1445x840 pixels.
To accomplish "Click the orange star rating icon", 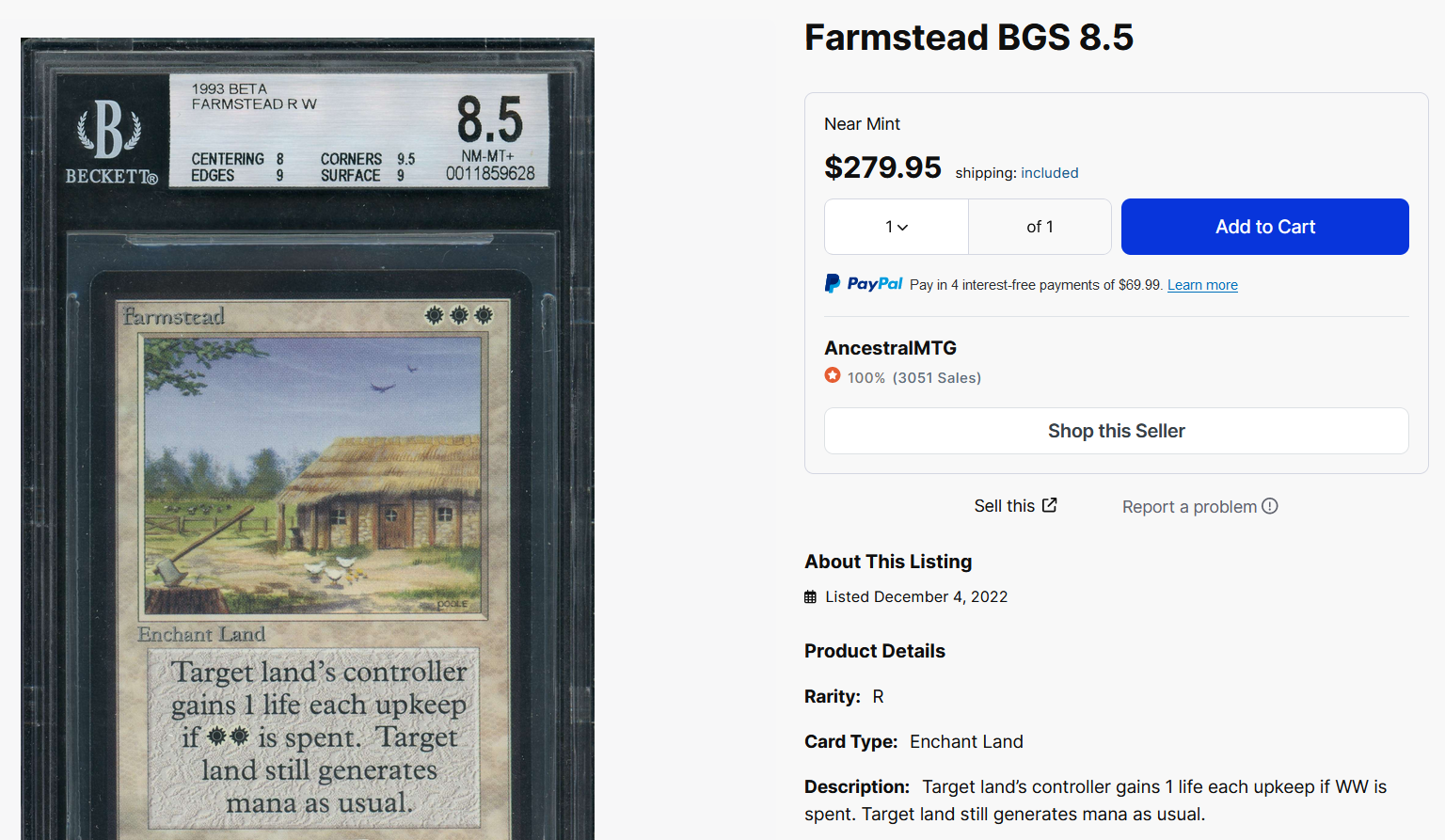I will pyautogui.click(x=832, y=375).
